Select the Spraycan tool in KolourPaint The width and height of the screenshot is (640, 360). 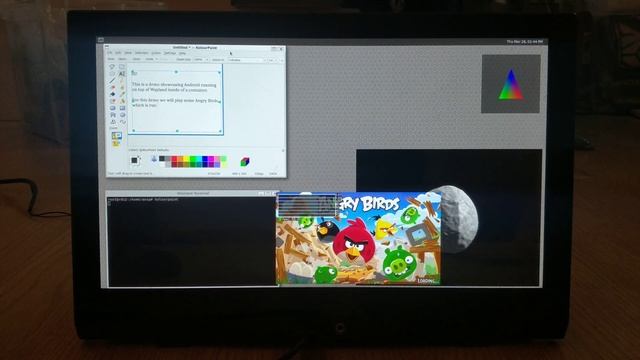coord(122,101)
